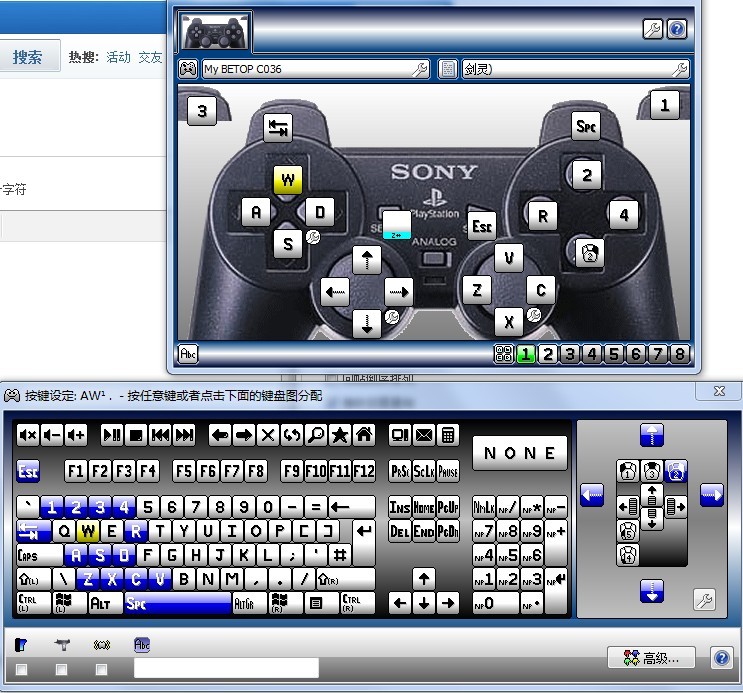Click the mute key on virtual keyboard
Screen dimensions: 743x693
(28, 435)
